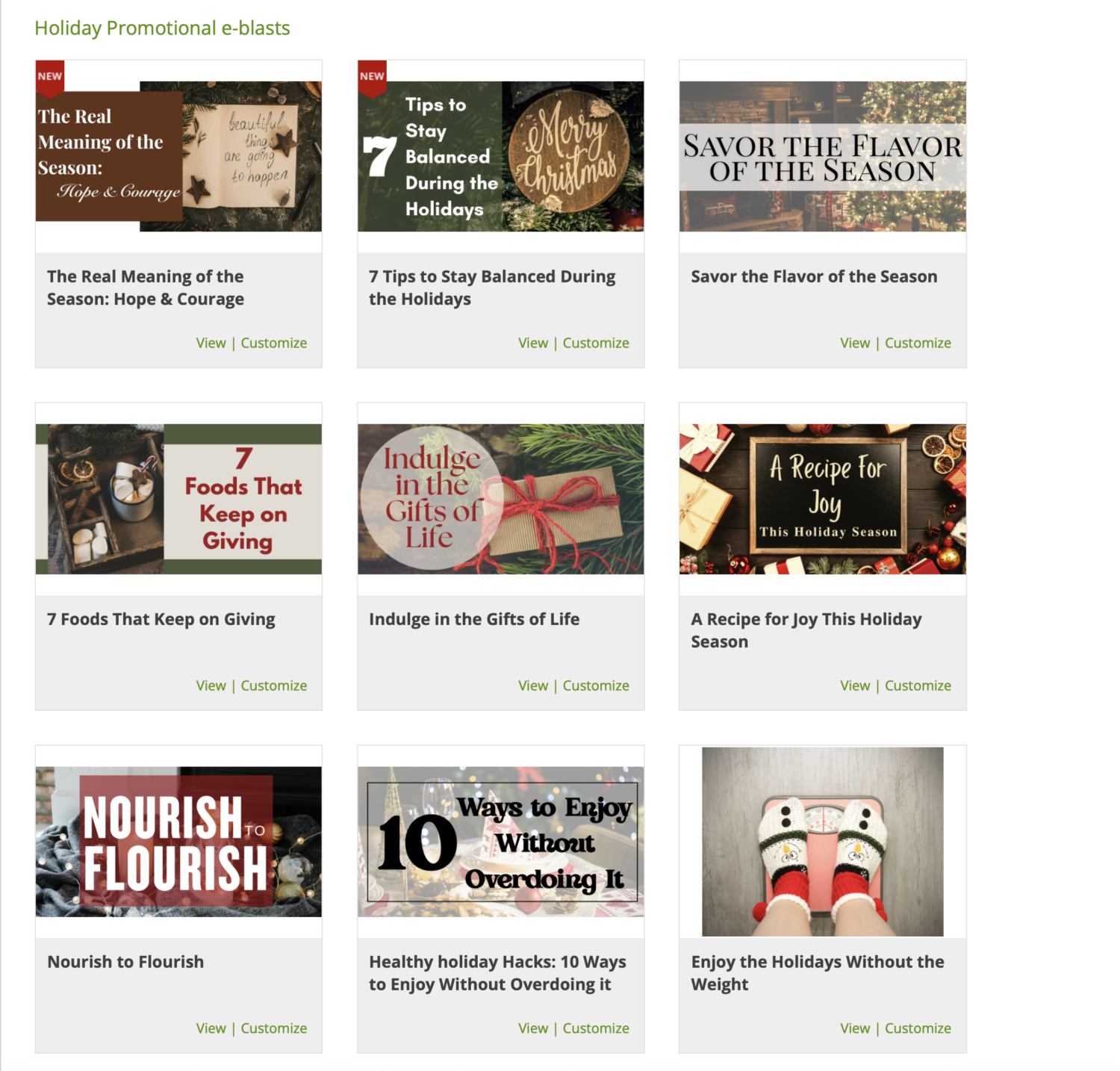Customize Enjoy the Holidays Without the Weight
This screenshot has height=1071, width=1120.
point(918,1028)
